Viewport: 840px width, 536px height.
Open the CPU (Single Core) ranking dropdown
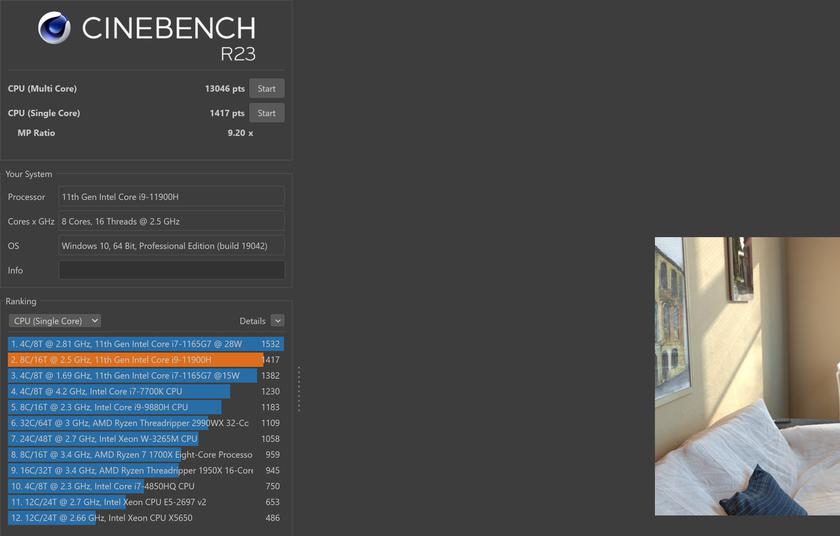(x=55, y=321)
